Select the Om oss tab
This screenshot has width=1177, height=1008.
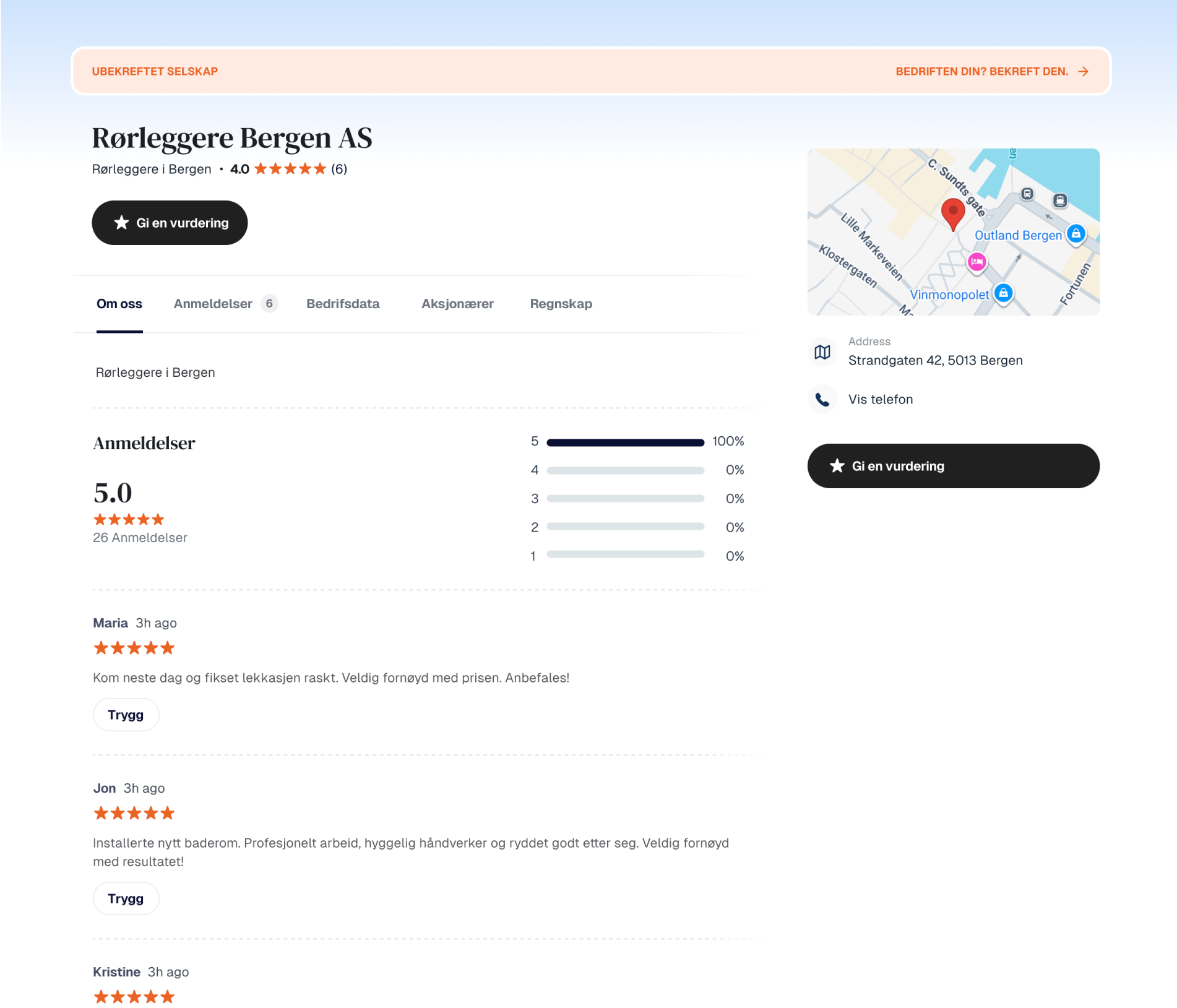[x=119, y=304]
